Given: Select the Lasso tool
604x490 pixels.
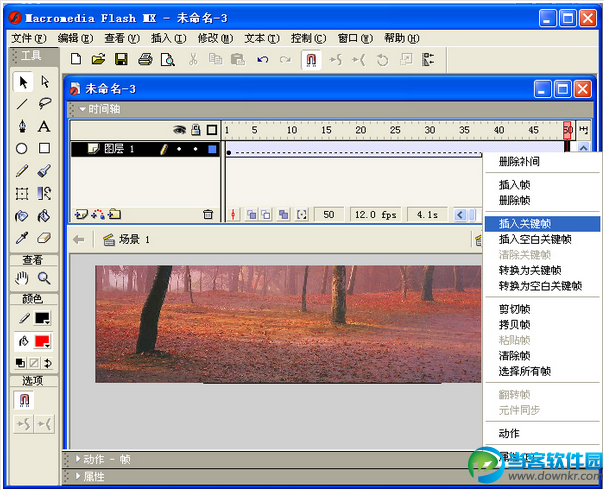Looking at the screenshot, I should click(x=45, y=104).
